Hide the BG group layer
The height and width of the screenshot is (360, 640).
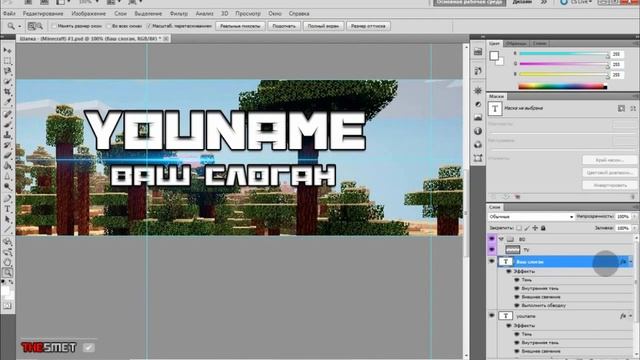coord(492,239)
